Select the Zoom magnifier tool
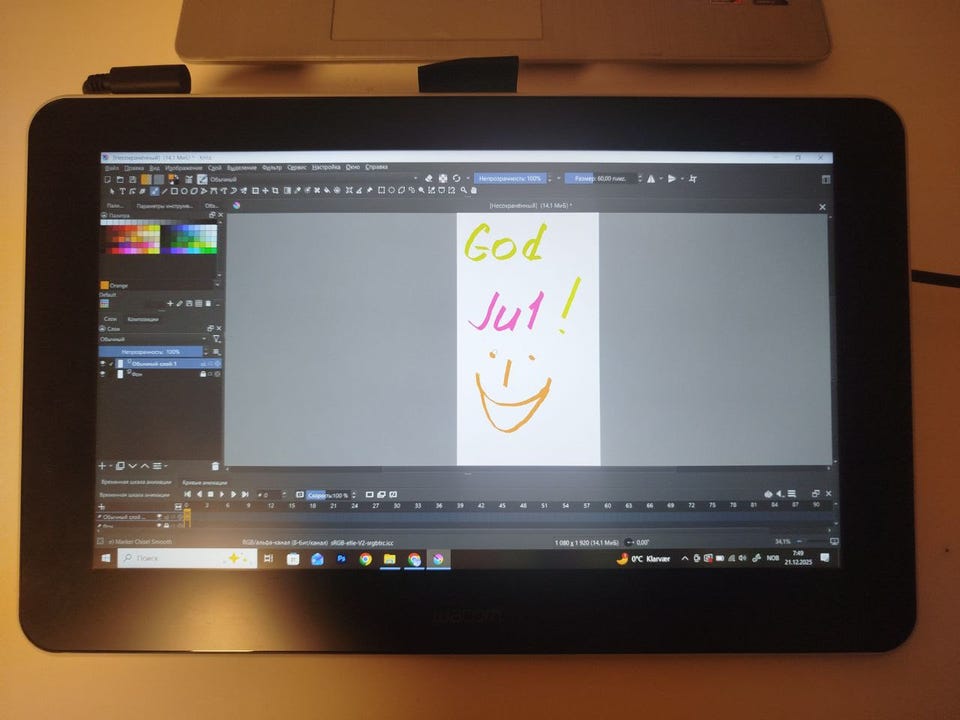The image size is (960, 720). point(463,191)
